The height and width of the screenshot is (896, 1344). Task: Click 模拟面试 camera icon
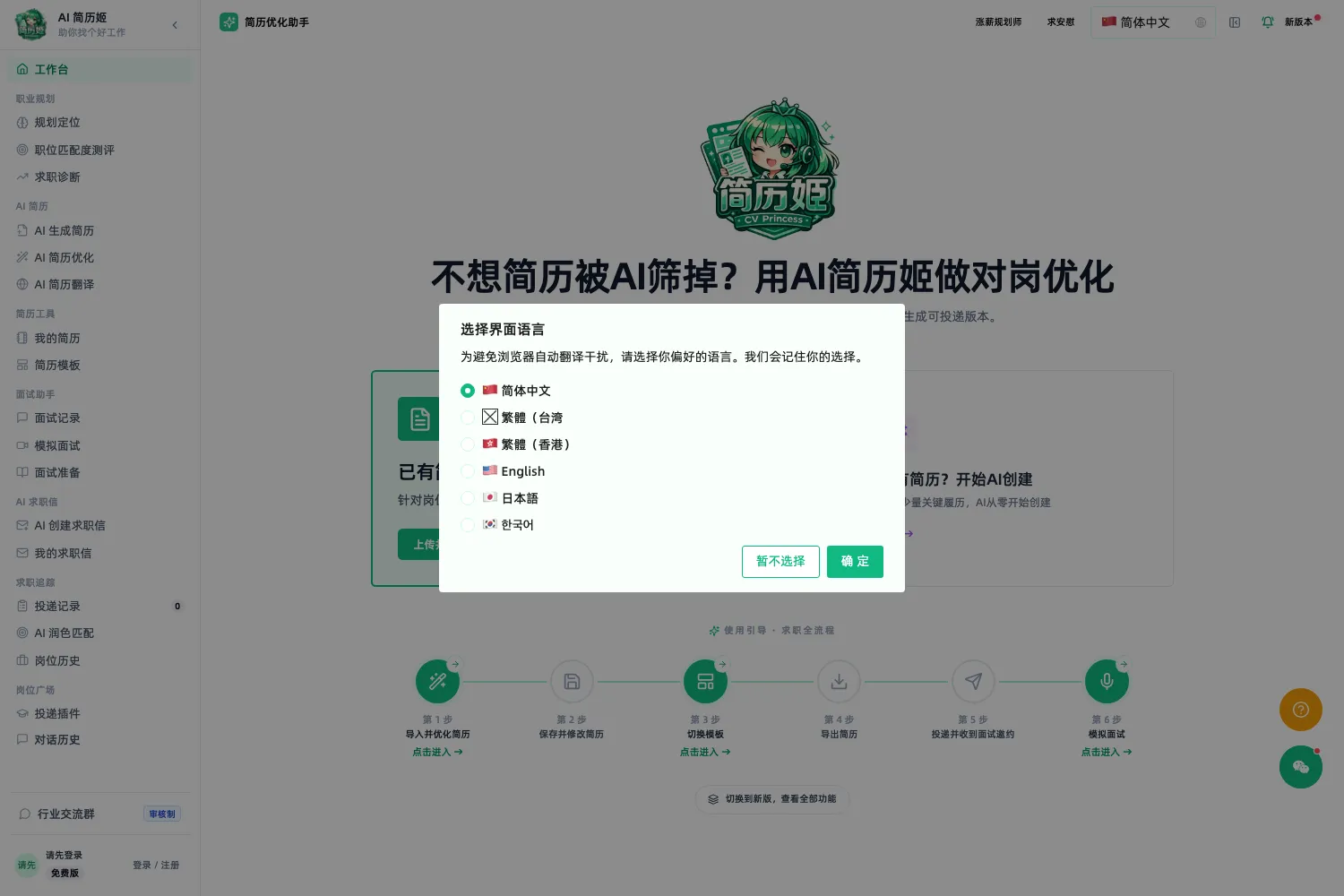22,445
